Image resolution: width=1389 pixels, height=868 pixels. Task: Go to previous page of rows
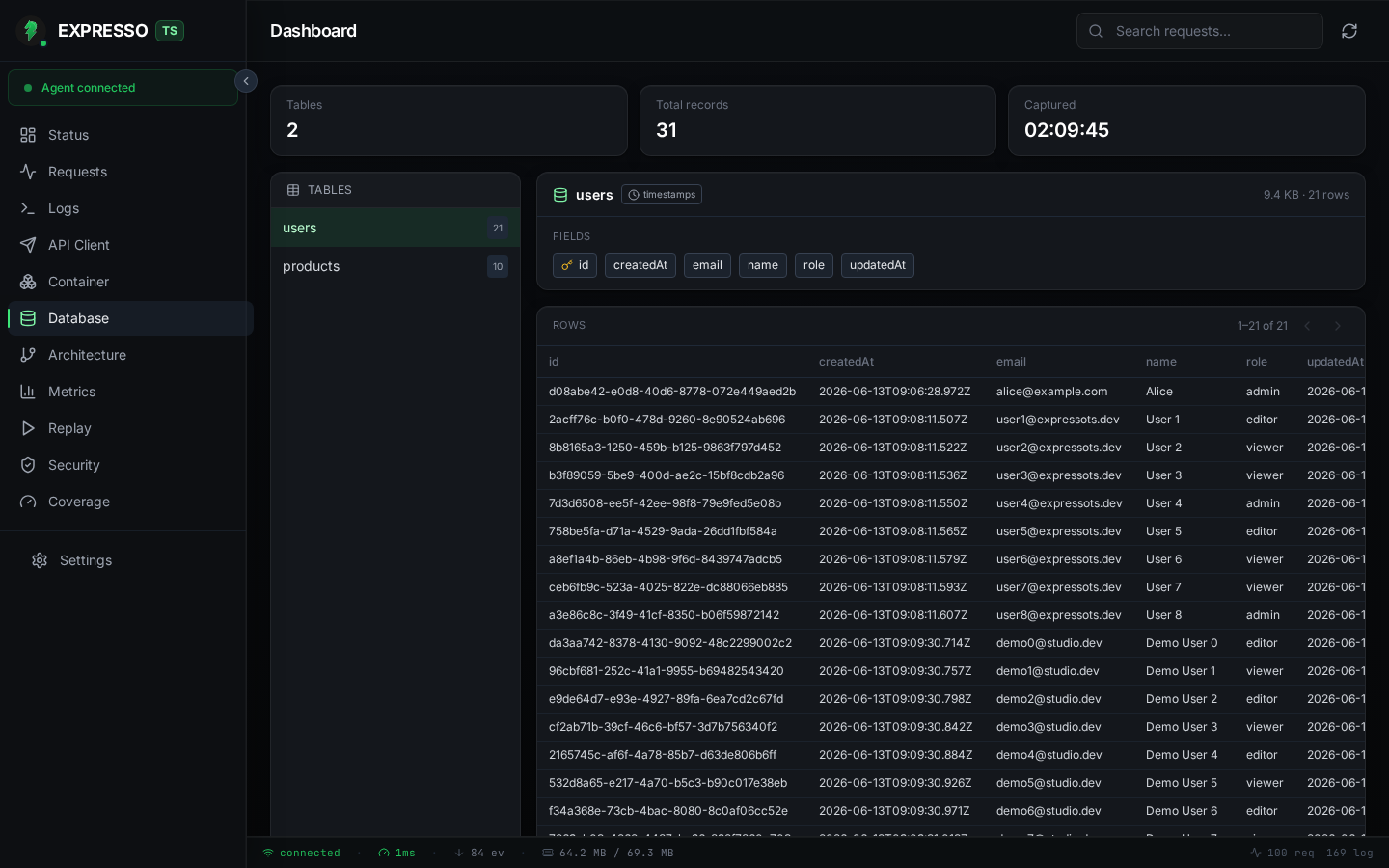click(1307, 326)
